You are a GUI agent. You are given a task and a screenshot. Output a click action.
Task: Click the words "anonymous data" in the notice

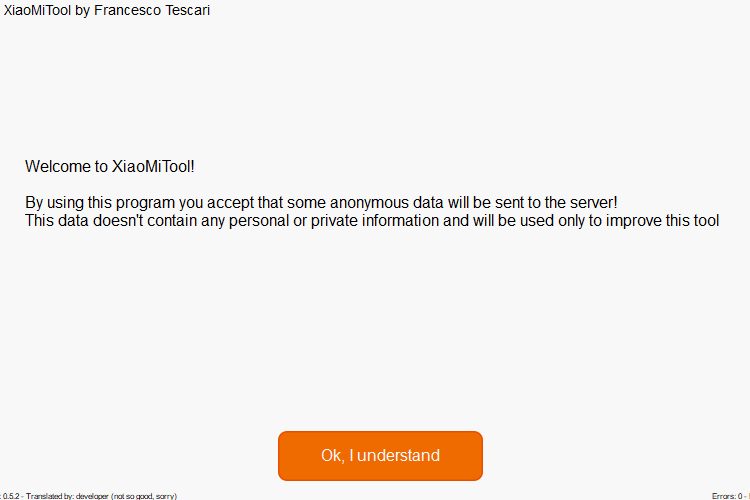[387, 202]
